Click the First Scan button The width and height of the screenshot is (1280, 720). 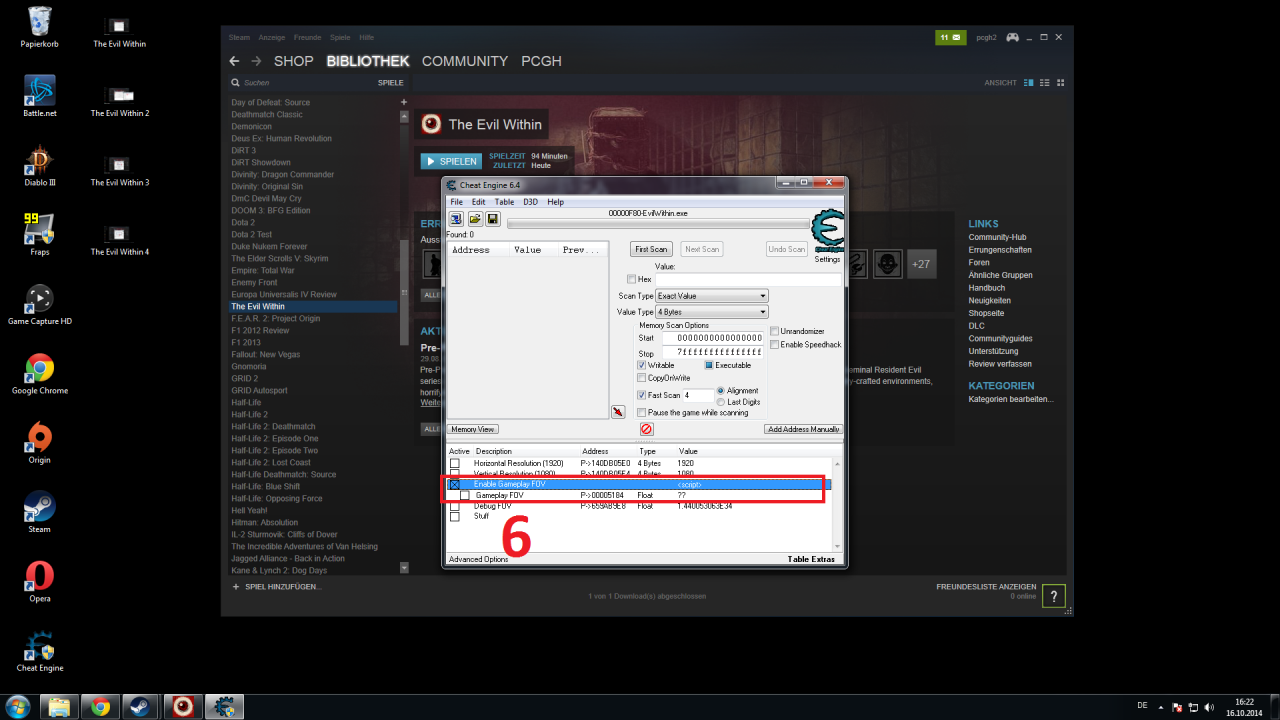pyautogui.click(x=651, y=249)
